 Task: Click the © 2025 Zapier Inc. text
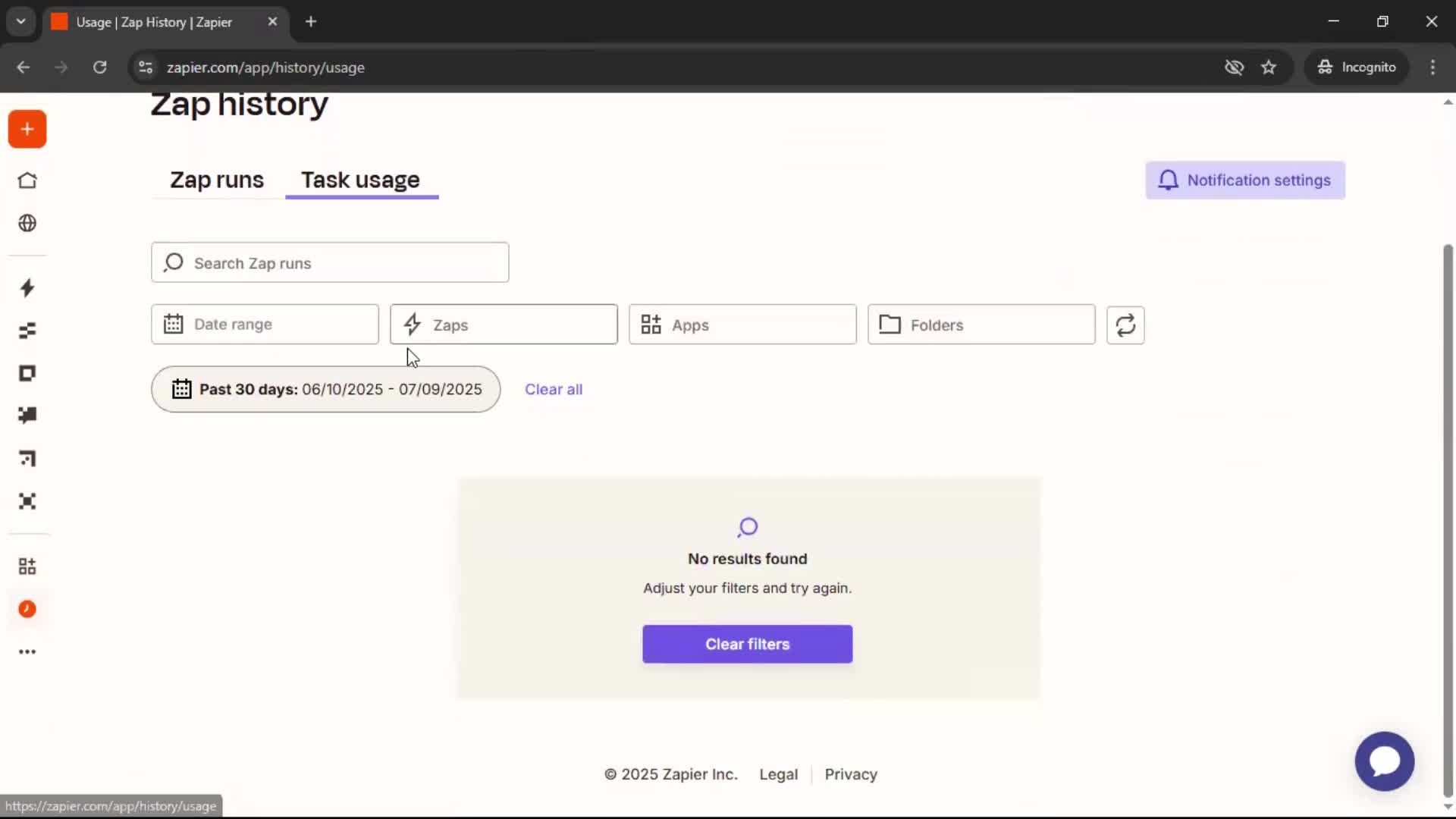pyautogui.click(x=670, y=774)
